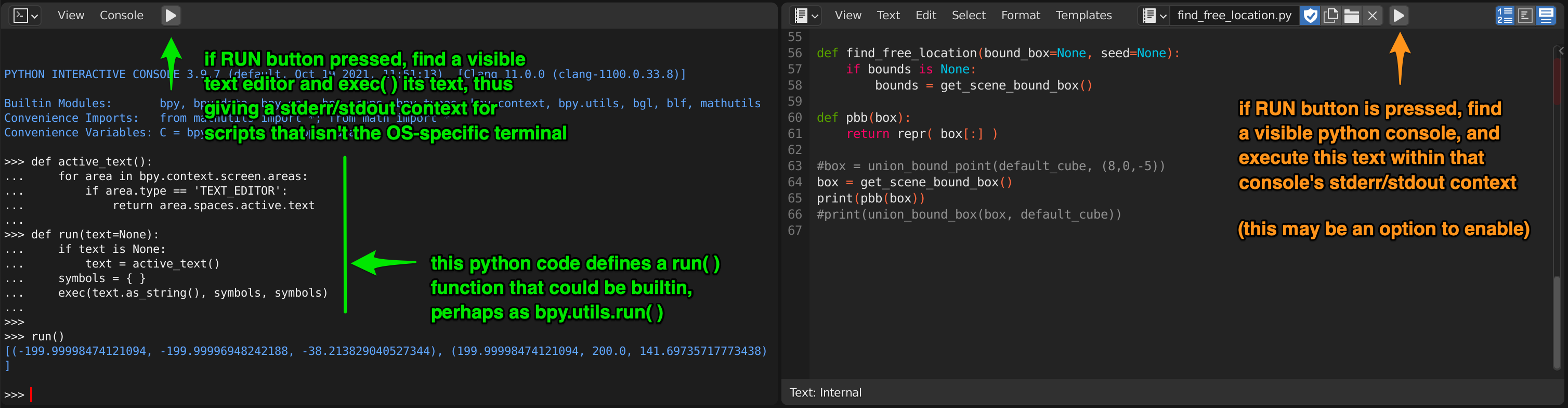Create a new text datablock
The width and height of the screenshot is (1568, 408).
[x=1331, y=15]
